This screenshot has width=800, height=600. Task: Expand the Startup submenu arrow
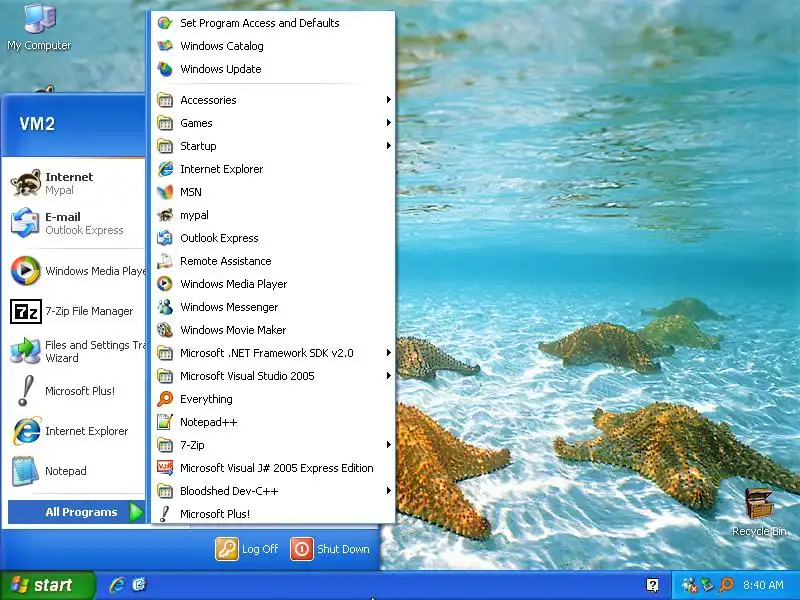(x=389, y=145)
